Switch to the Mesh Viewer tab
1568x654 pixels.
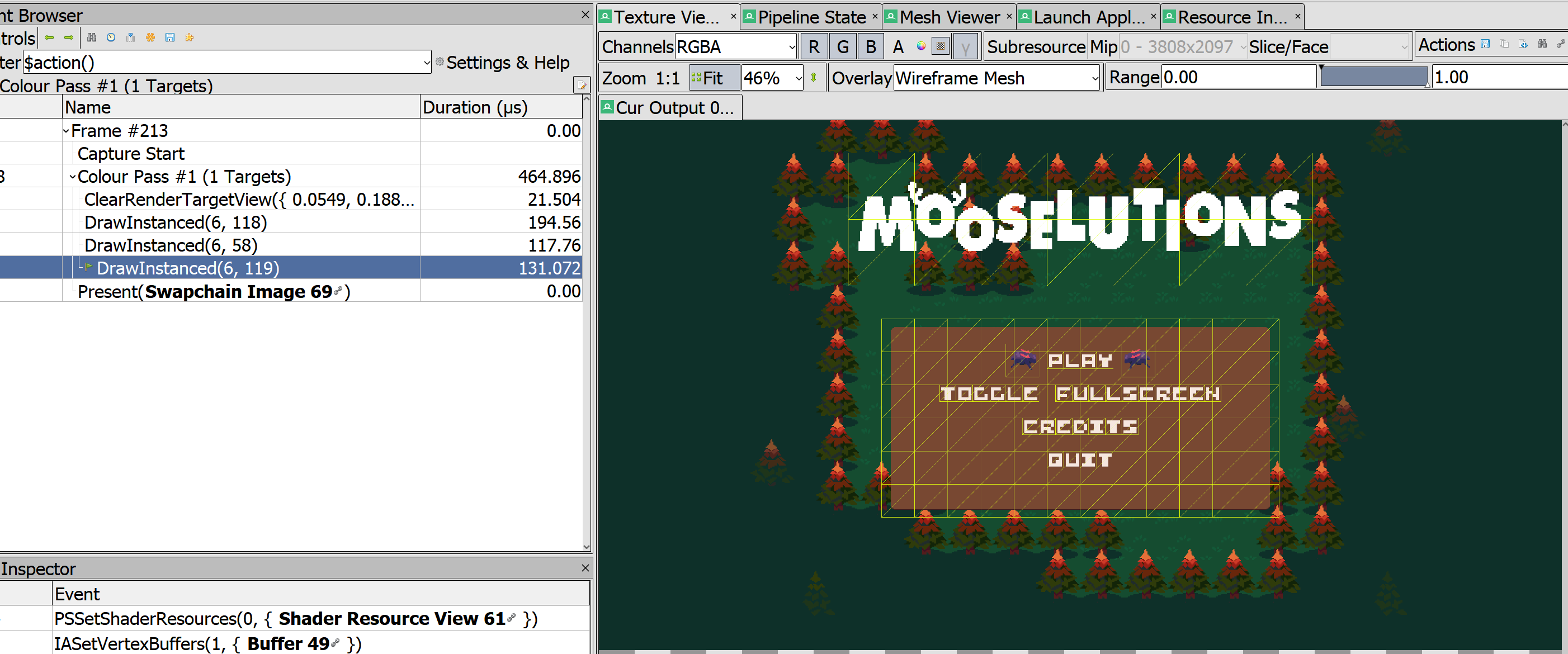point(949,17)
